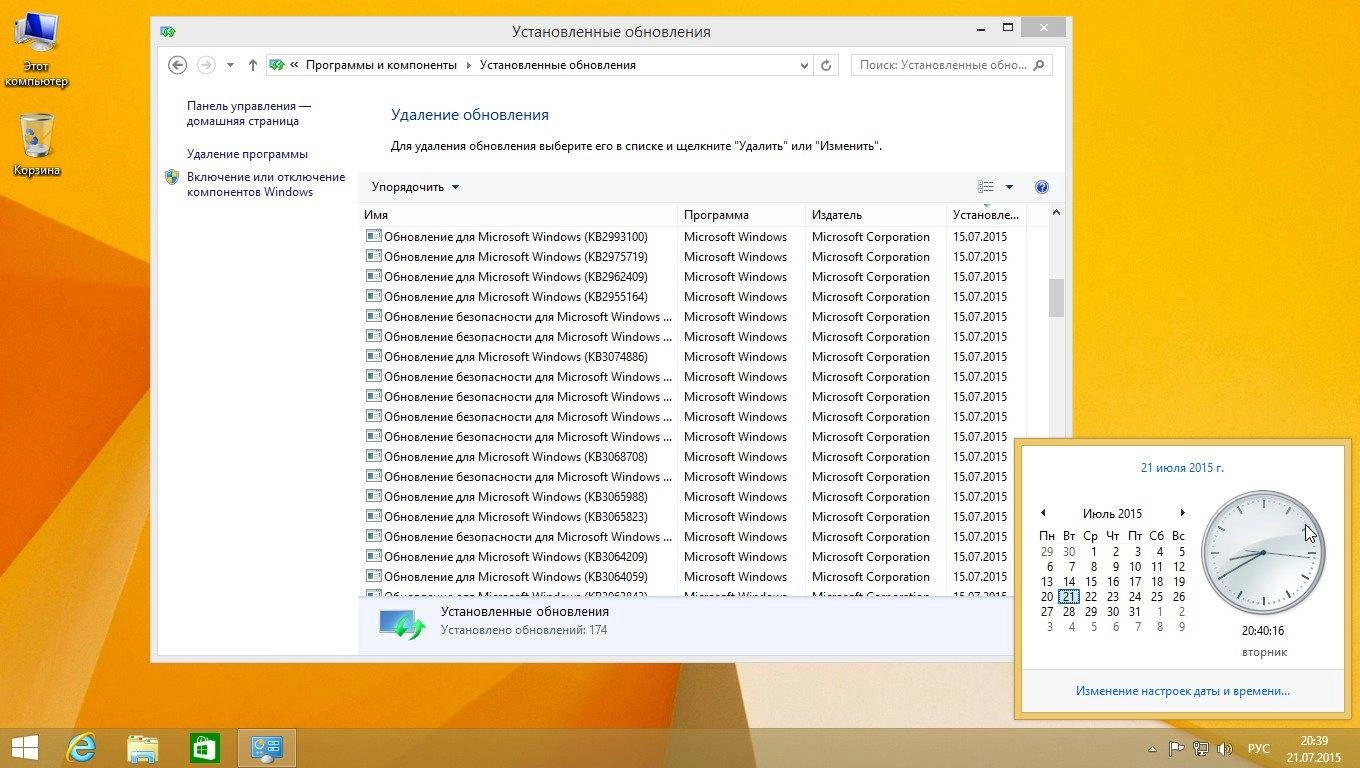Select update KB2975719 row

(692, 257)
